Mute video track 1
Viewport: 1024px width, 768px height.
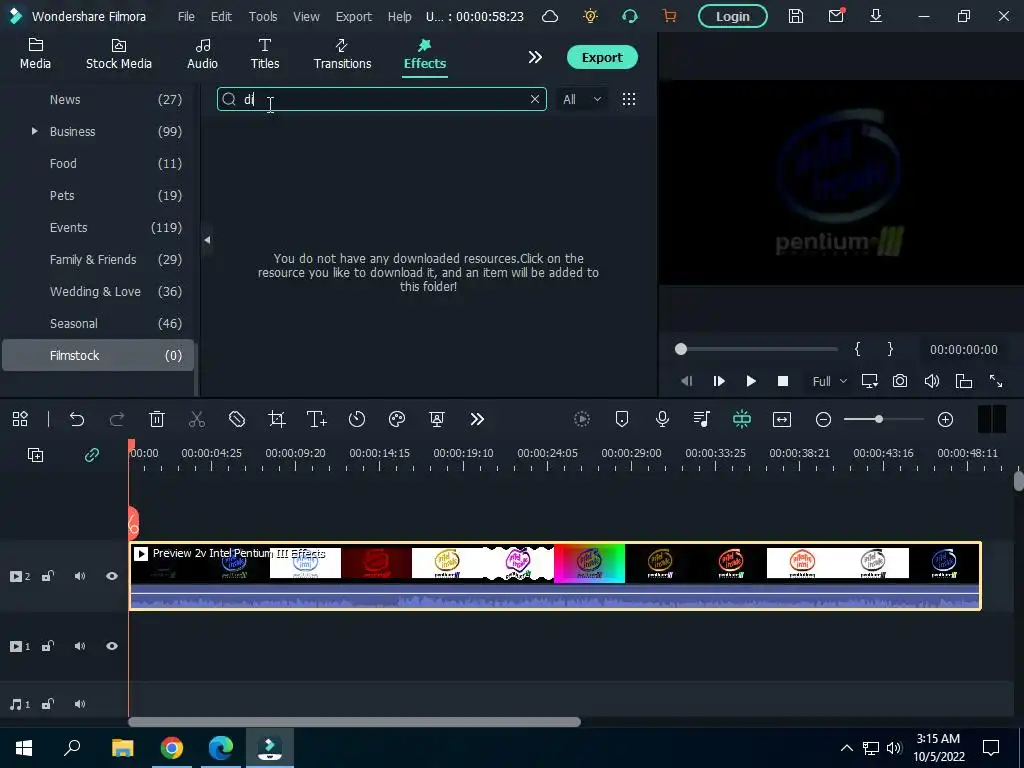[x=80, y=646]
